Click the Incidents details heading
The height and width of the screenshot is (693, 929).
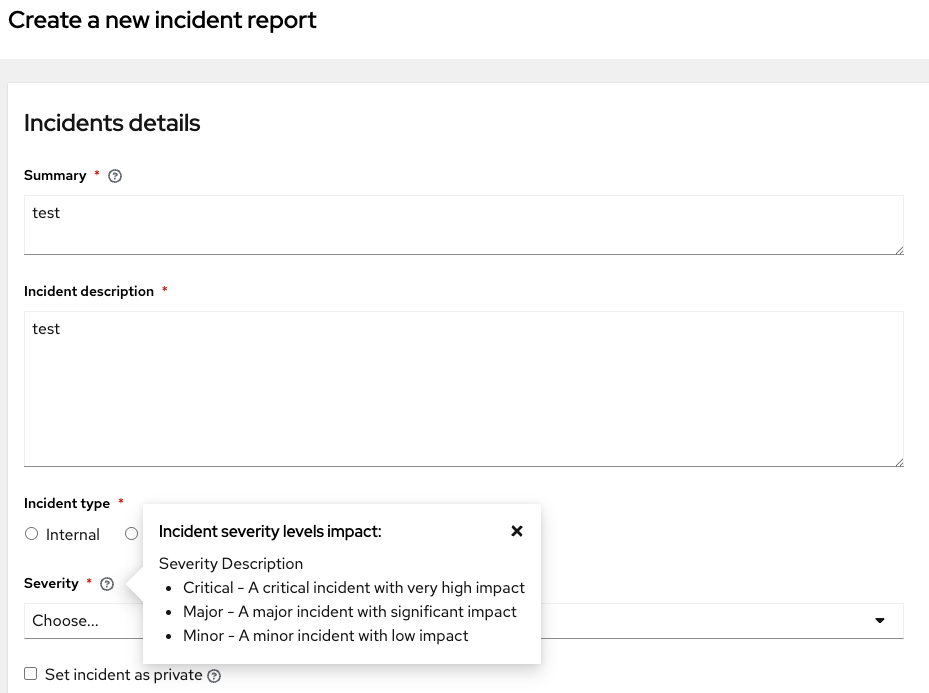(x=112, y=123)
